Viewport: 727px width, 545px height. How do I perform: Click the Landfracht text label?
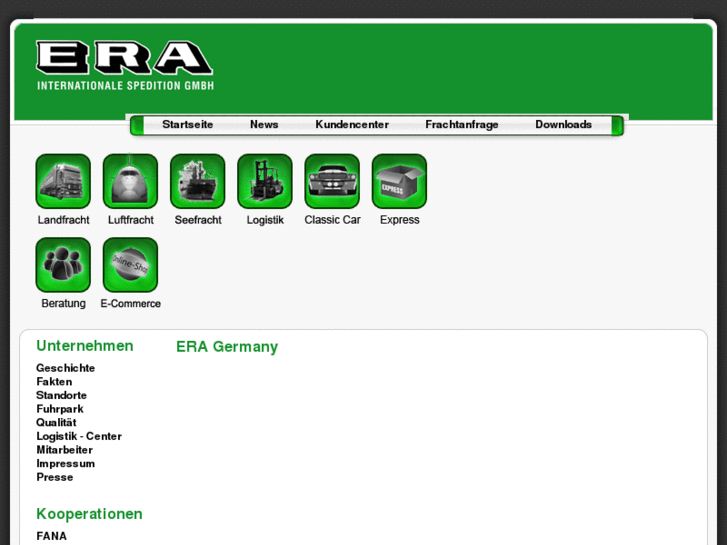pos(64,220)
